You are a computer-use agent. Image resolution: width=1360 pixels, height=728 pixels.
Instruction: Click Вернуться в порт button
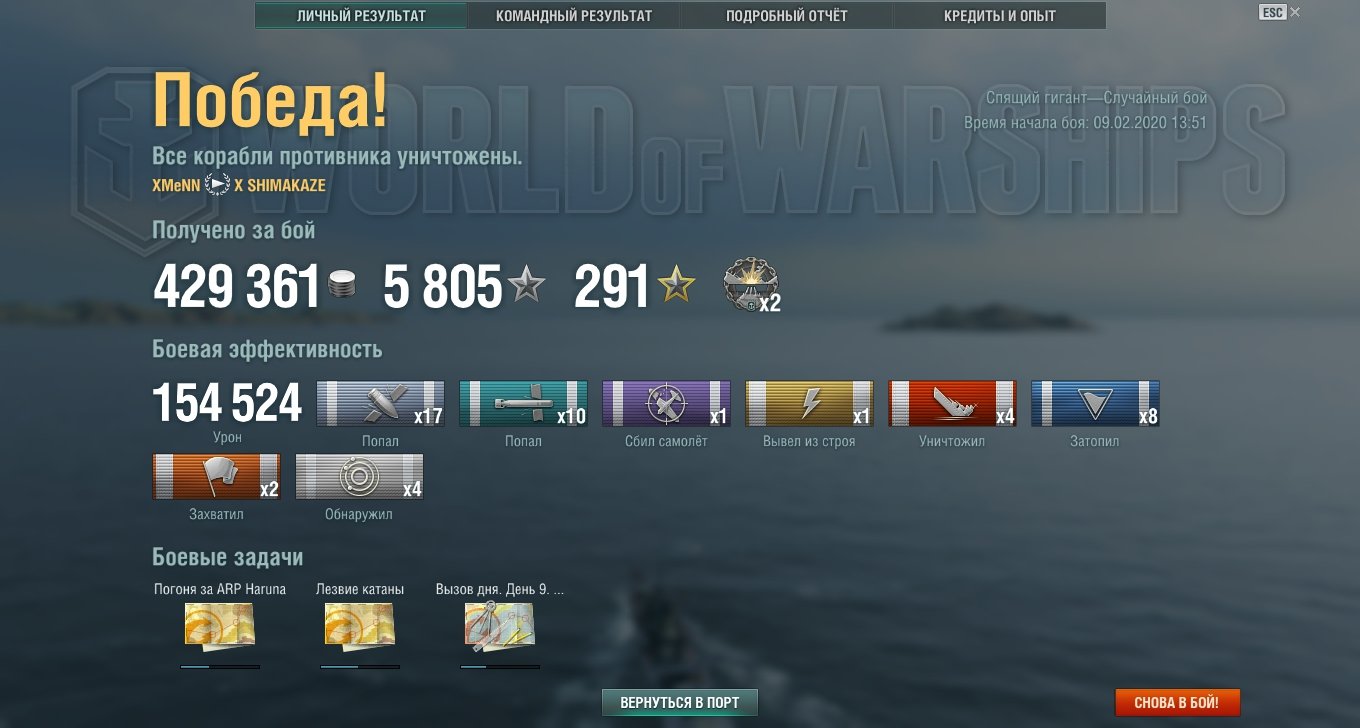[x=680, y=703]
